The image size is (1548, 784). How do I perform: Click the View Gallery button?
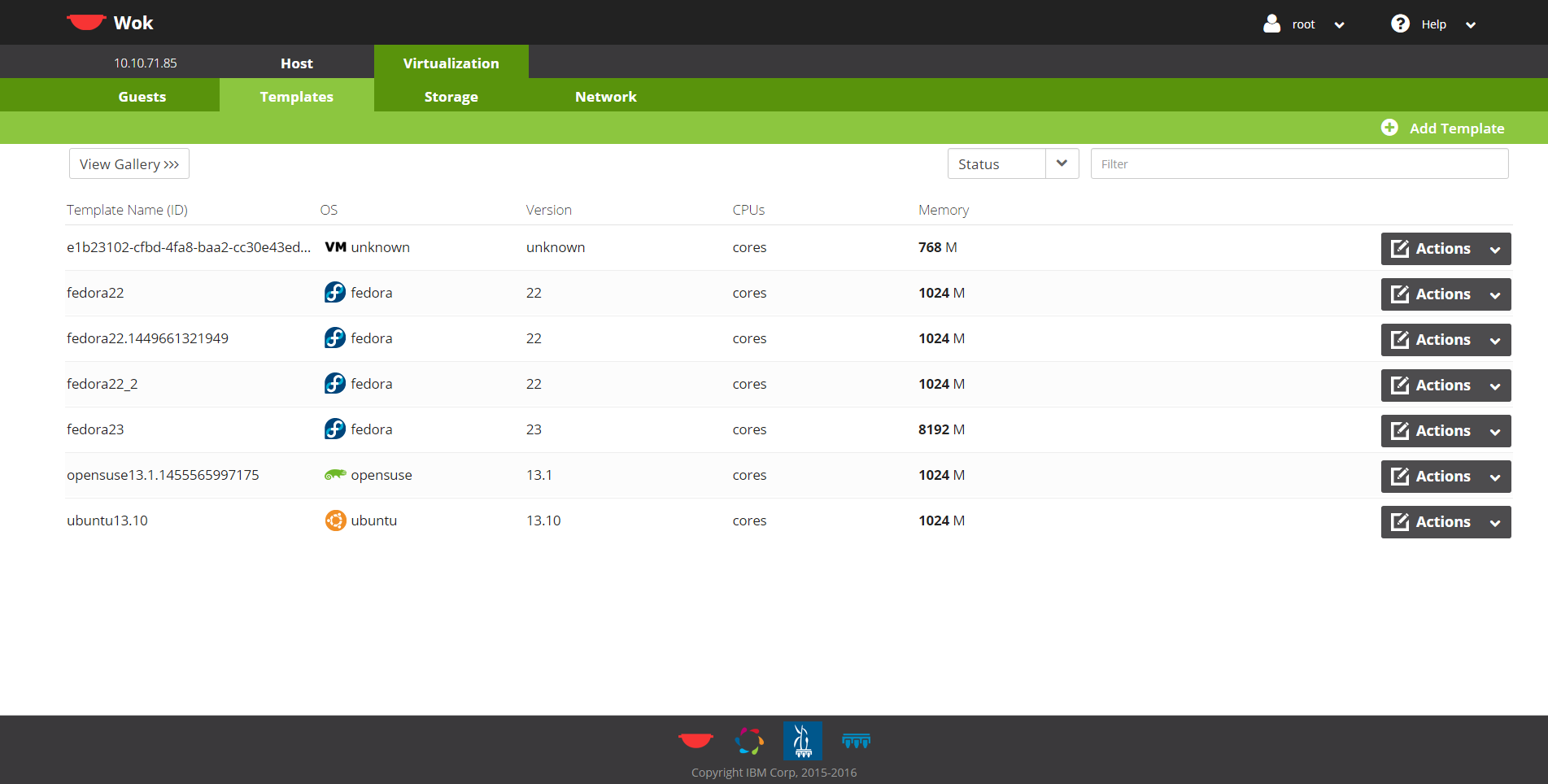pos(129,163)
